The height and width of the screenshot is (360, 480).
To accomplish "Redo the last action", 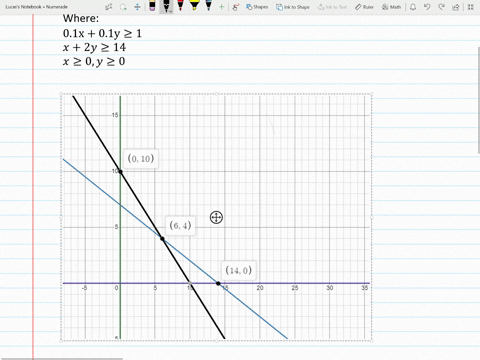I will click(x=441, y=7).
